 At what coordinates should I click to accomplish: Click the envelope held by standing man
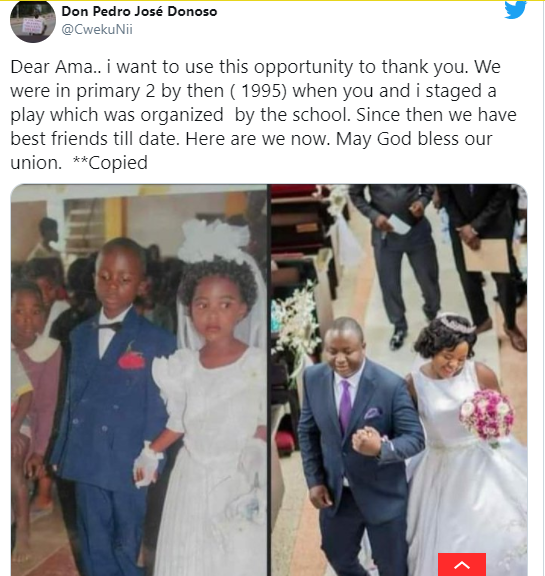click(x=486, y=256)
